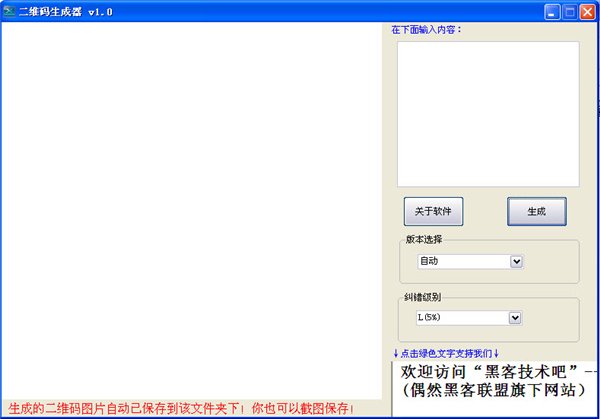The height and width of the screenshot is (419, 600).
Task: Click the red notice 生成的二维码图片自动已保存
Action: [181, 409]
